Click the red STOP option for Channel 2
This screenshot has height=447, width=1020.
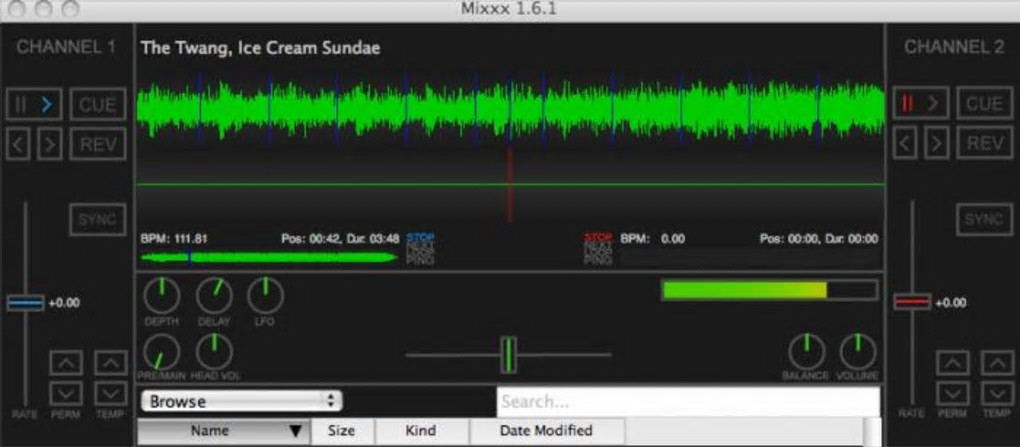pos(598,237)
